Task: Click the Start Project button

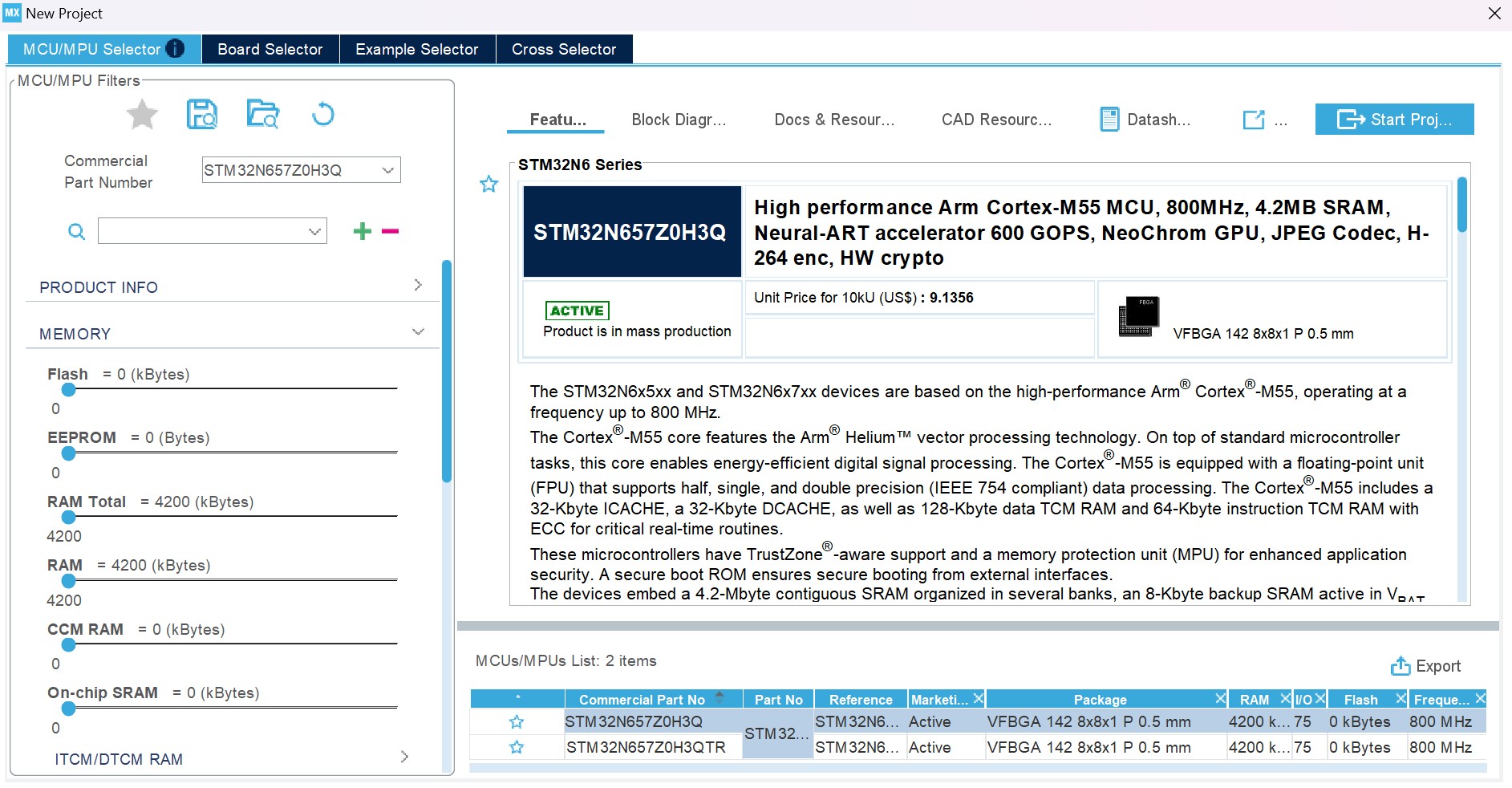Action: coord(1394,120)
